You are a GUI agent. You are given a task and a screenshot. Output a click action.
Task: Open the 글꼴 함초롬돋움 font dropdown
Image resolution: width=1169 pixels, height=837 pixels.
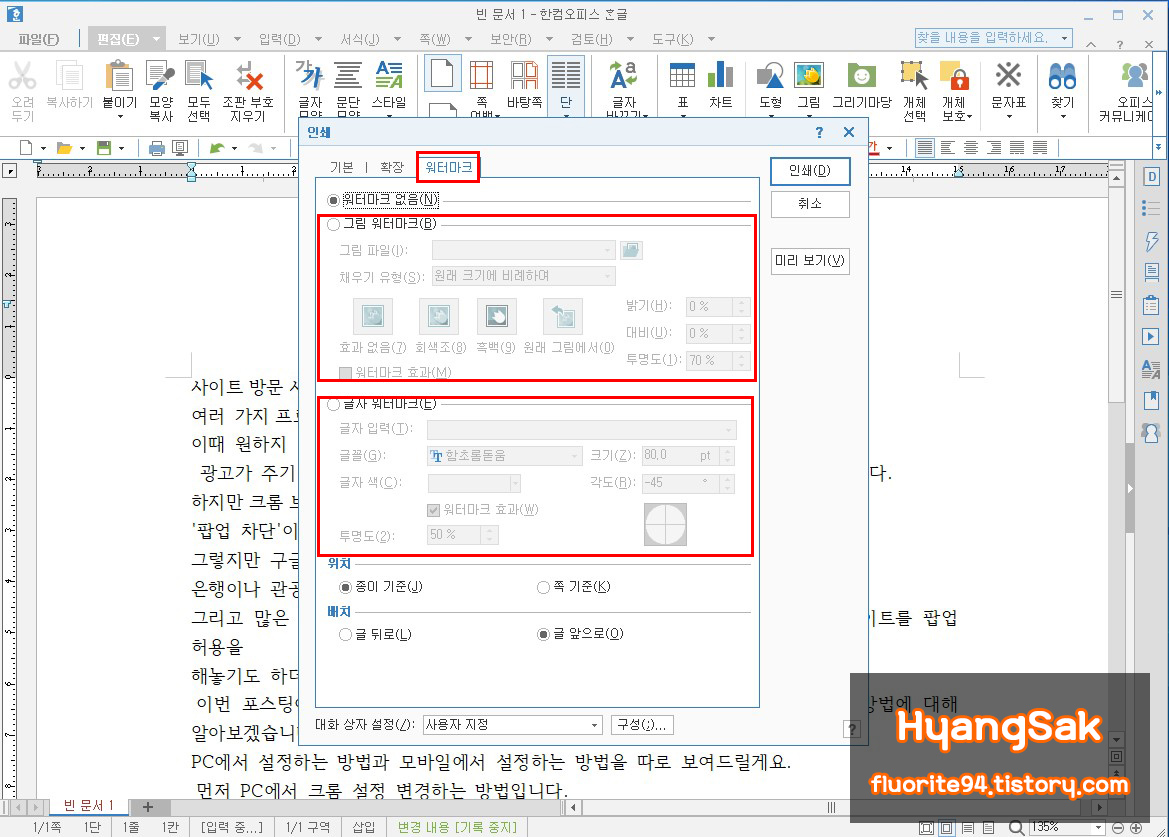pyautogui.click(x=574, y=455)
